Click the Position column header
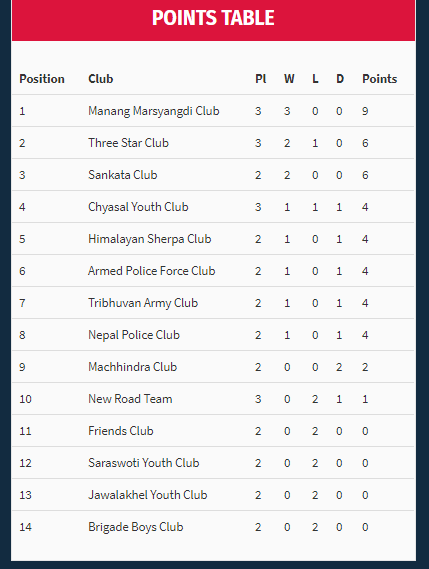This screenshot has height=569, width=429. click(x=42, y=79)
